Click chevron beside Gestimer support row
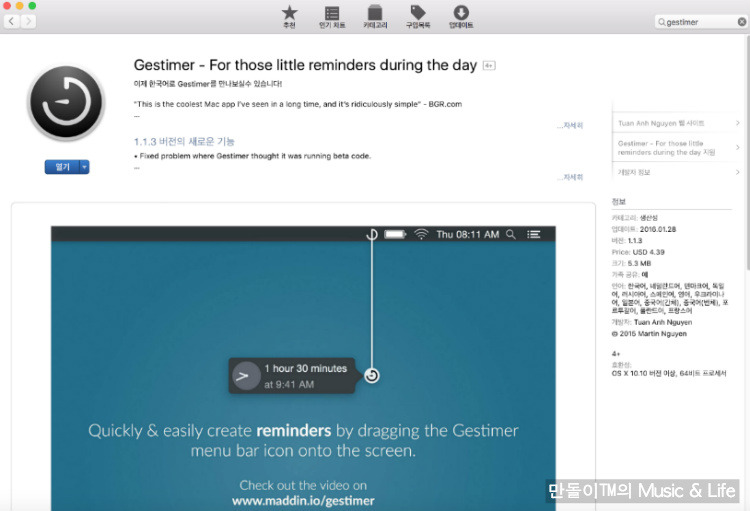Image resolution: width=750 pixels, height=511 pixels. tap(738, 147)
